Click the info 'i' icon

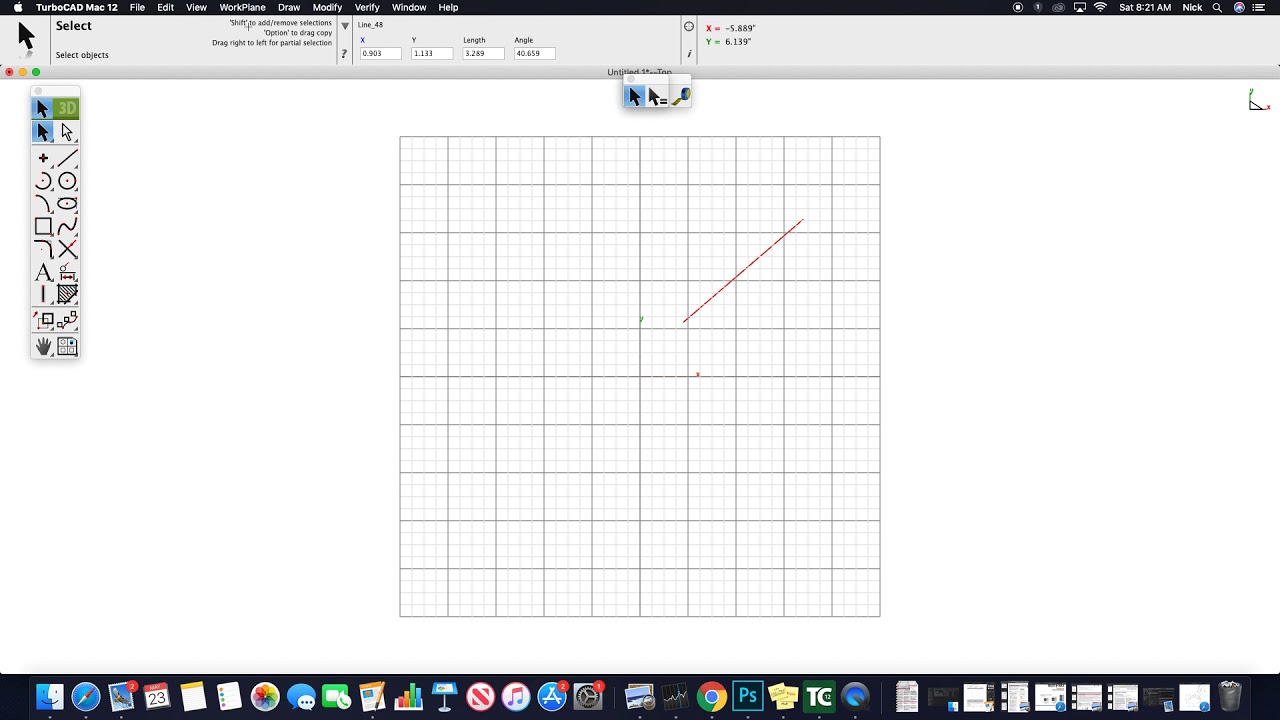(688, 54)
